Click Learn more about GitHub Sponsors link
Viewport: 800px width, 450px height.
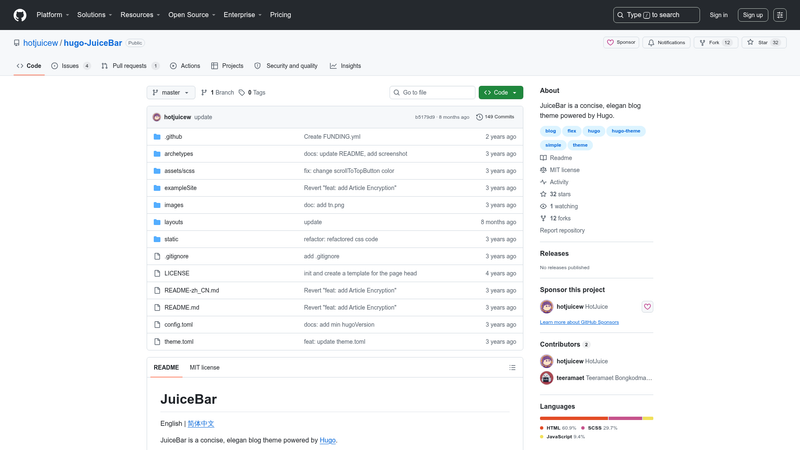(579, 322)
